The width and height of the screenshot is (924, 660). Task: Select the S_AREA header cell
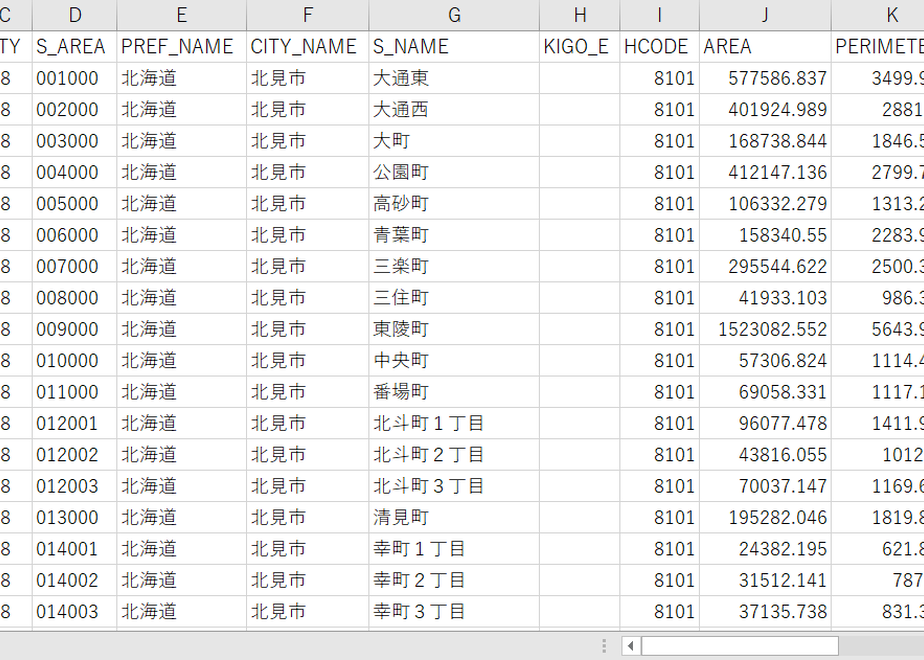point(75,47)
